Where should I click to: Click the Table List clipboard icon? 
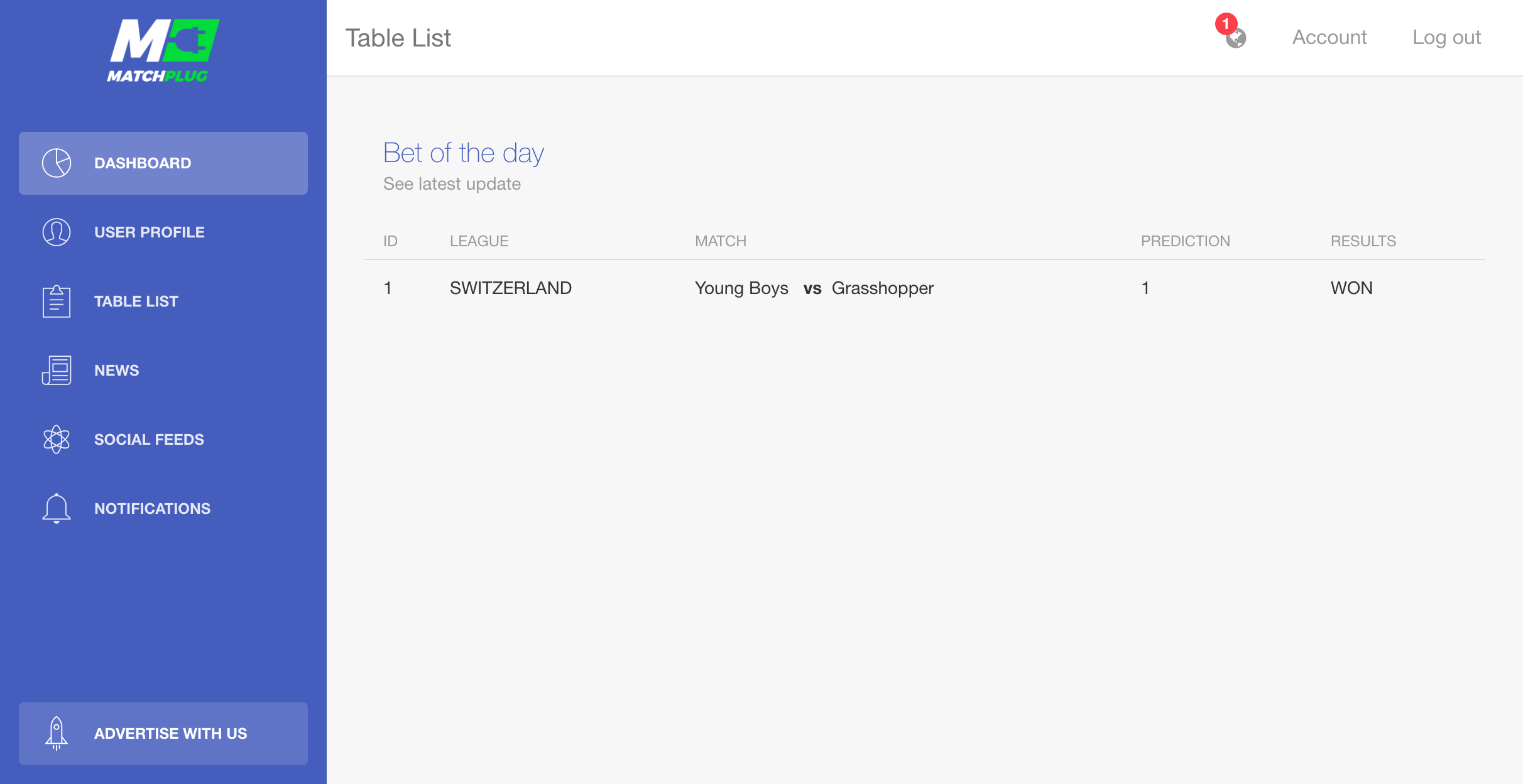57,302
